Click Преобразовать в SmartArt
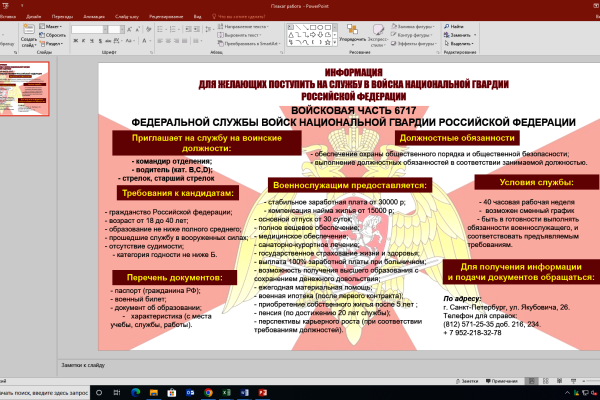Viewport: 600px width, 400px height. (249, 44)
